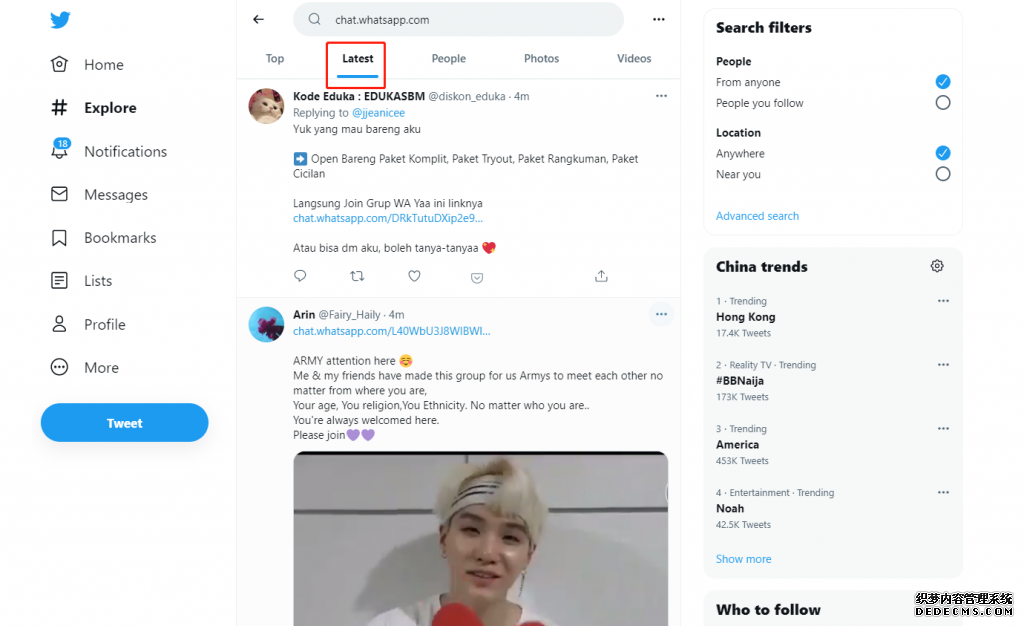Open chat.whatsapp.com/L40WbU3J8WIBWI link
Viewport: 1024px width, 626px height.
[x=392, y=331]
